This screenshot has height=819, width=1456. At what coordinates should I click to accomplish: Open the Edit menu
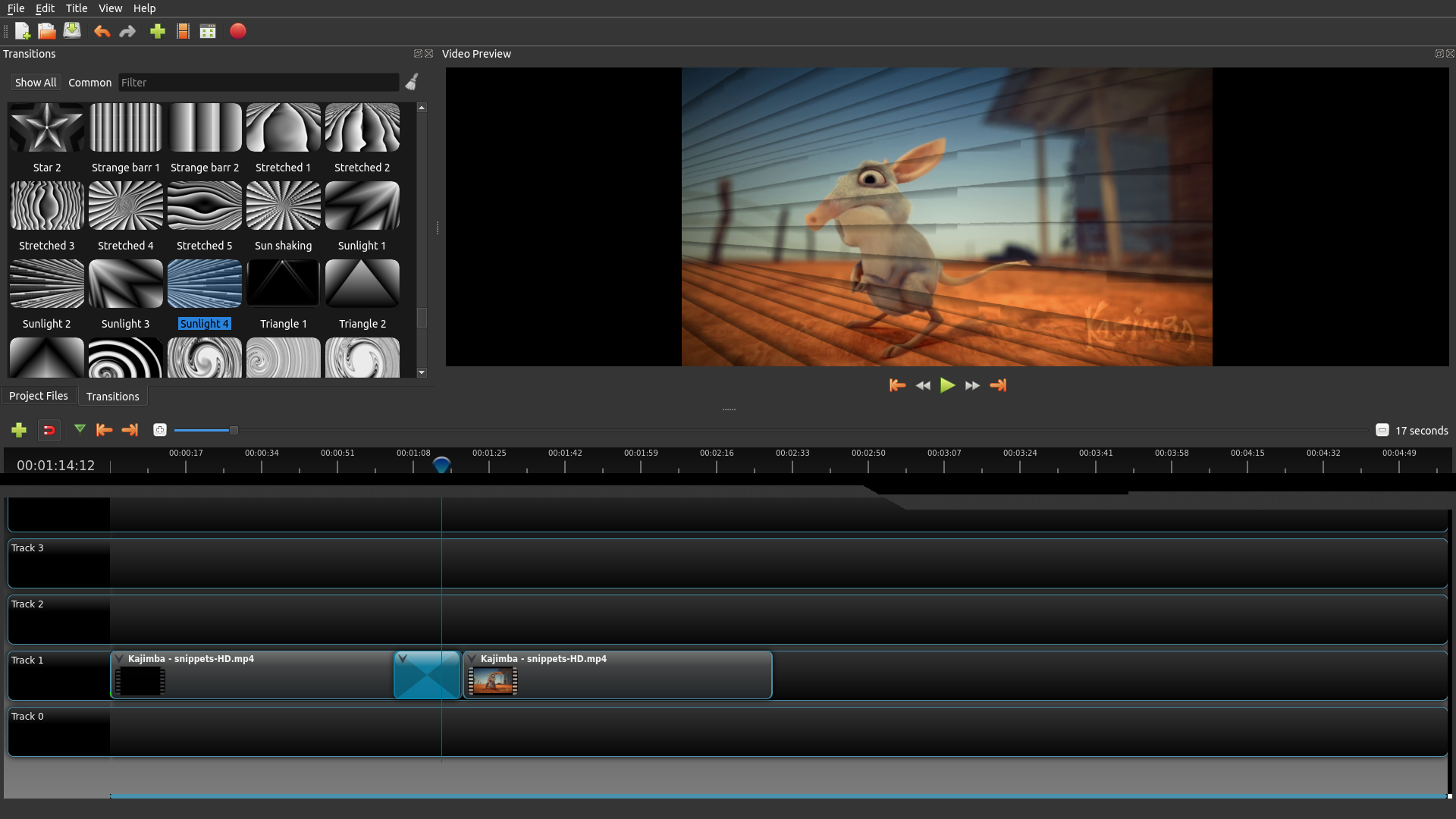pos(45,8)
